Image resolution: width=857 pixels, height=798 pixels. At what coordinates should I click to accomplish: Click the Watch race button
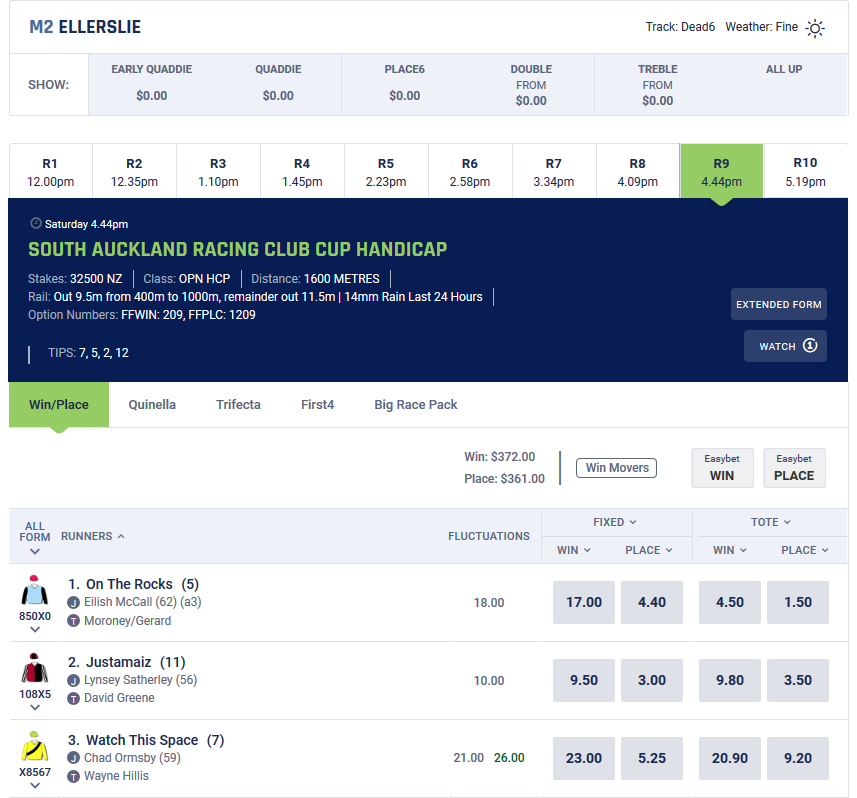tap(785, 346)
